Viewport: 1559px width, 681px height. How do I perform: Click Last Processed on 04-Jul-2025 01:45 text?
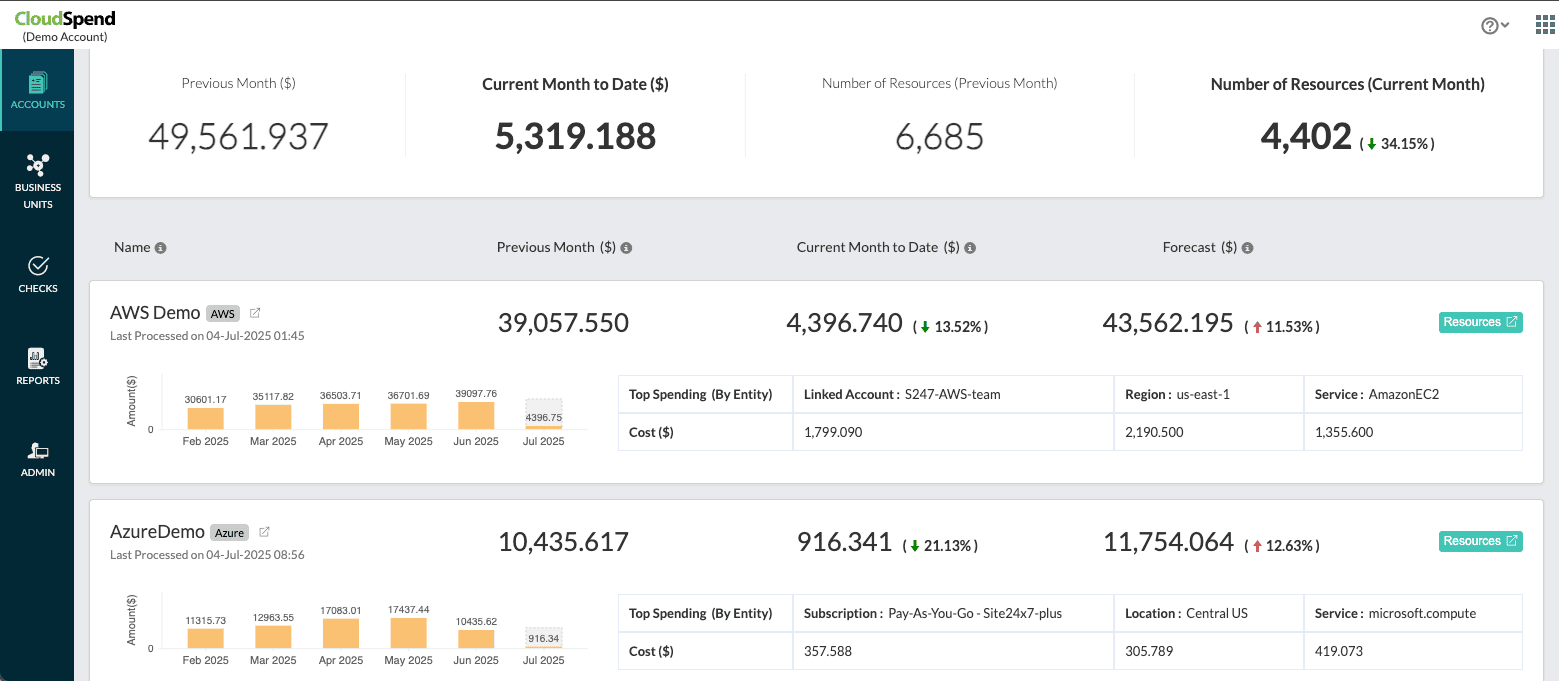pos(207,336)
